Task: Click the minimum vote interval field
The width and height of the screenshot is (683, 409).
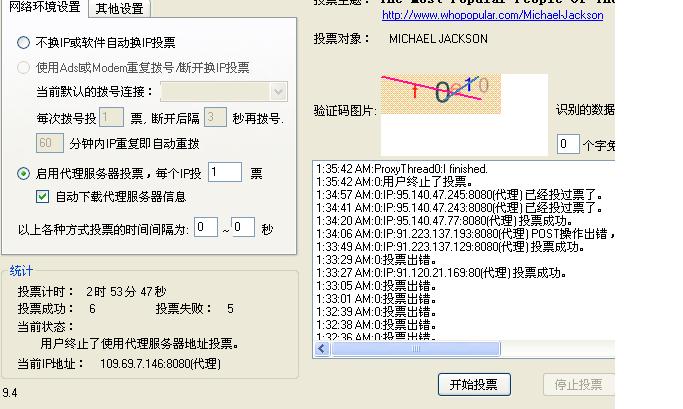Action: [x=205, y=228]
